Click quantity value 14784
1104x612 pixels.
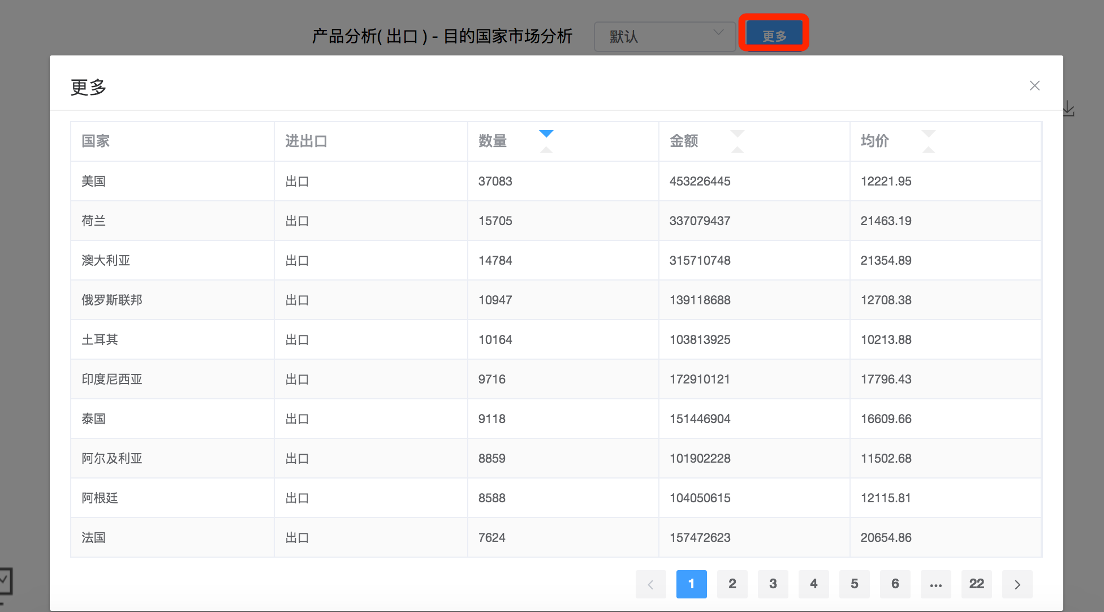click(x=495, y=261)
